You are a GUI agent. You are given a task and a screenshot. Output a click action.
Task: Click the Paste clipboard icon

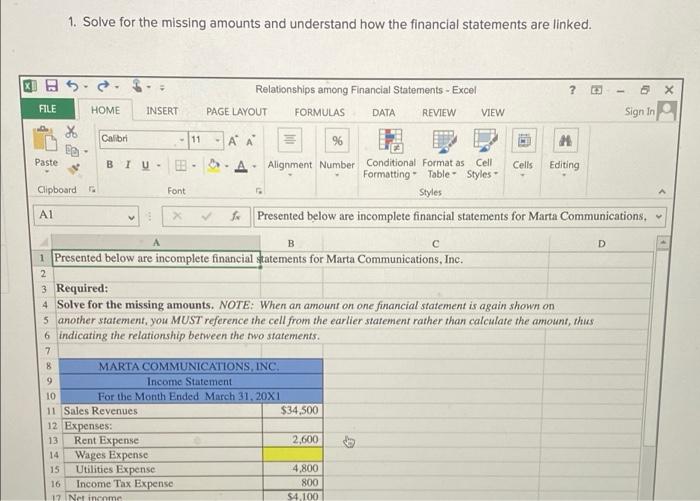45,140
